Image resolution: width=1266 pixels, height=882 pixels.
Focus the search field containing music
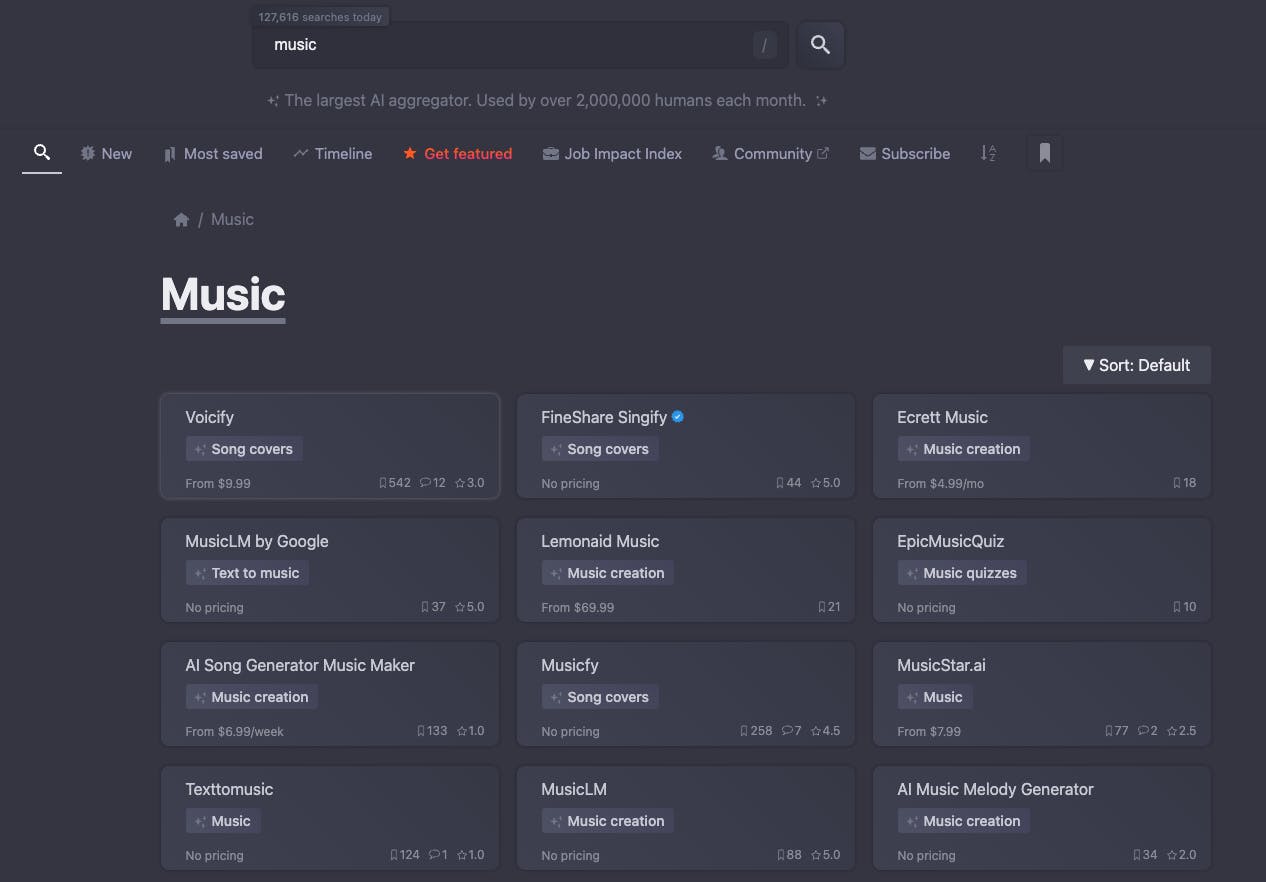click(520, 45)
